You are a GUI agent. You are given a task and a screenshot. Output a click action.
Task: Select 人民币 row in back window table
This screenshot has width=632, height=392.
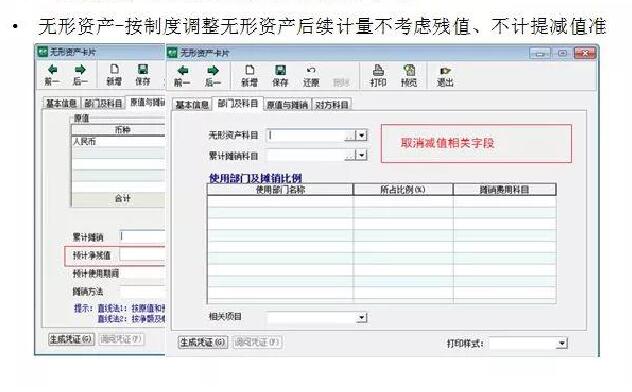118,141
